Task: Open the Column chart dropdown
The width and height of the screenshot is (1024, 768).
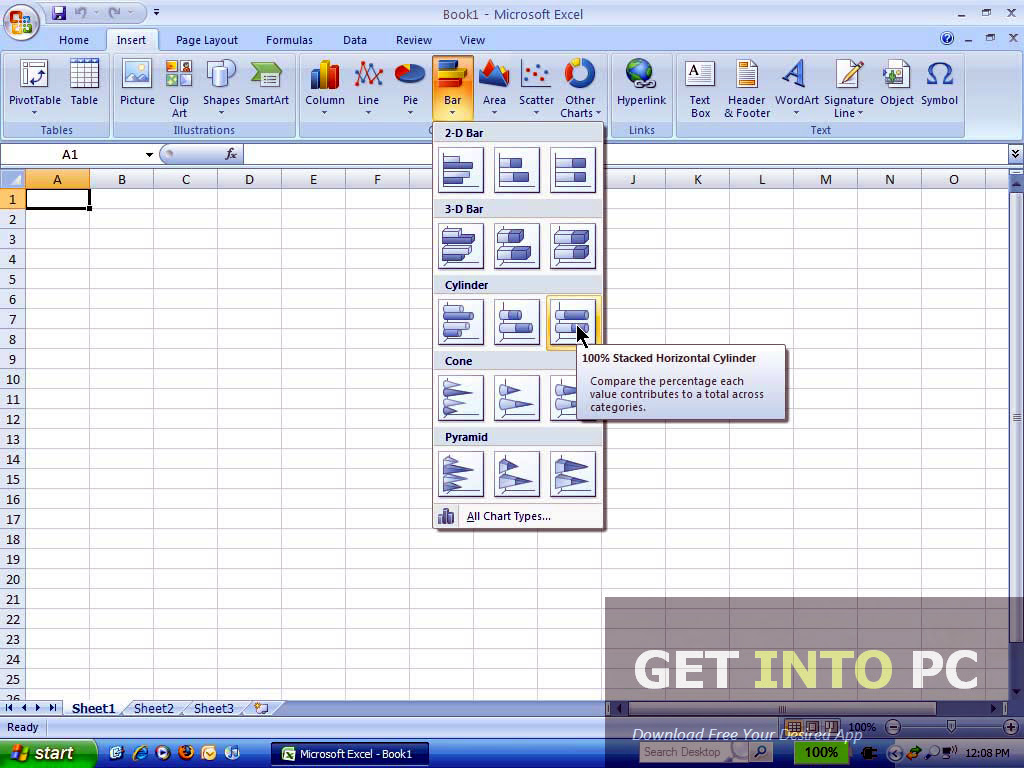Action: click(x=325, y=88)
